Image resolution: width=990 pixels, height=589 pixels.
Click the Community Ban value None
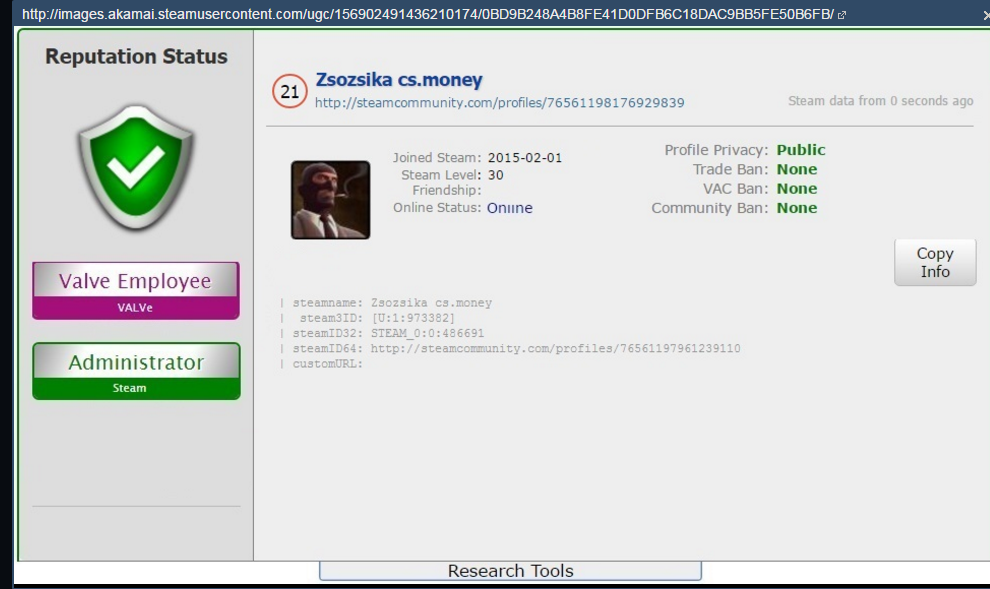pyautogui.click(x=797, y=208)
